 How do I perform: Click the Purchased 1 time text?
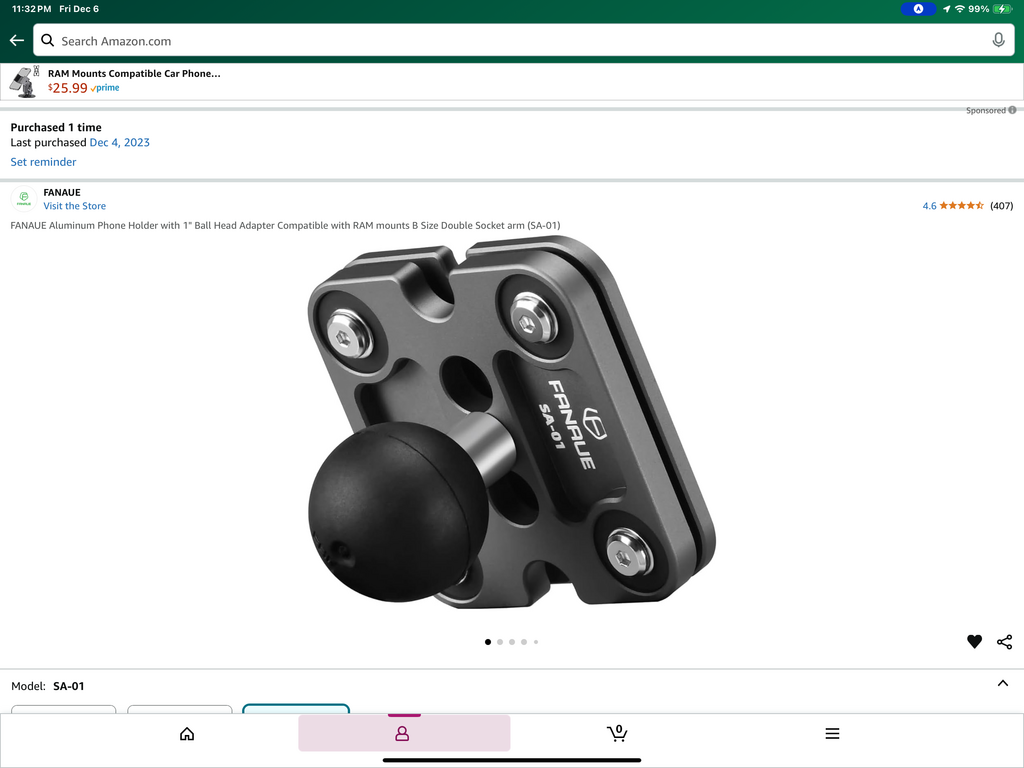click(x=56, y=127)
